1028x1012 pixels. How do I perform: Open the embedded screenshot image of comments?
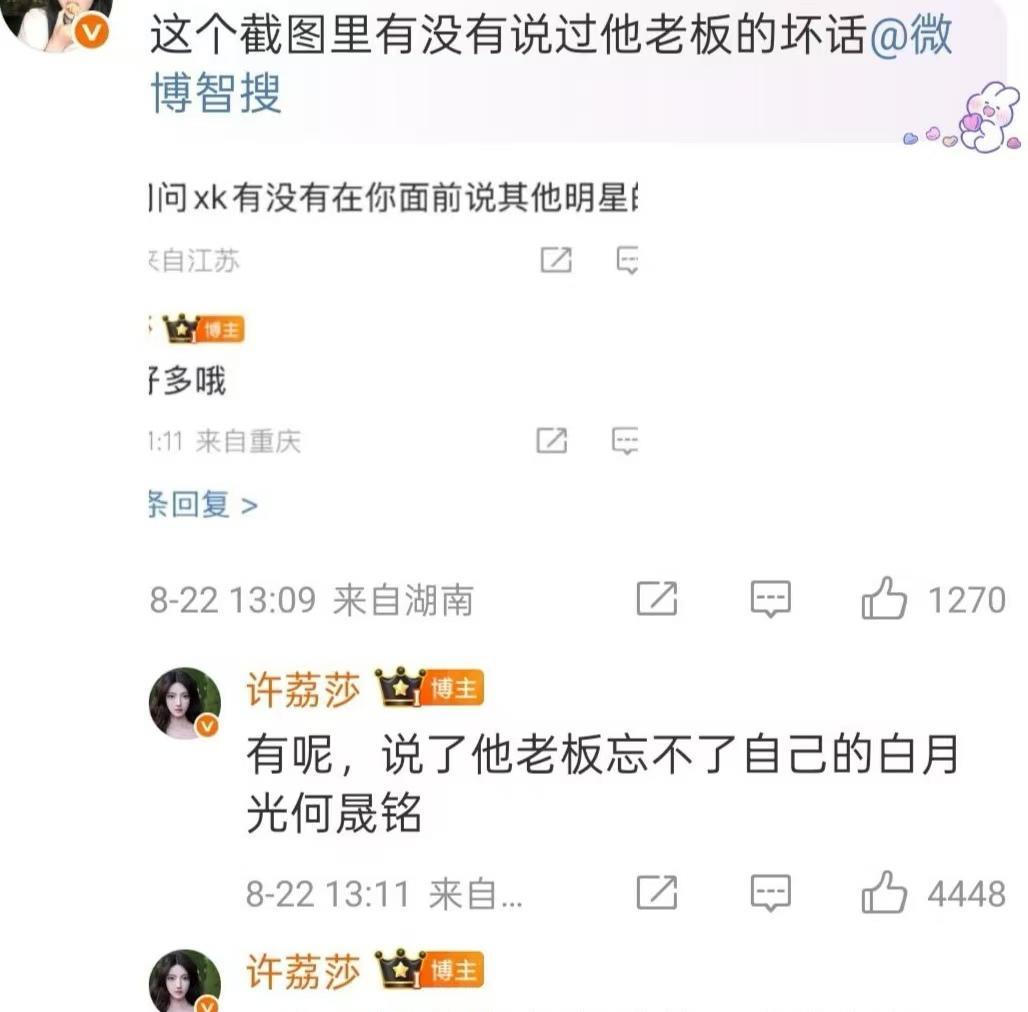pos(393,347)
